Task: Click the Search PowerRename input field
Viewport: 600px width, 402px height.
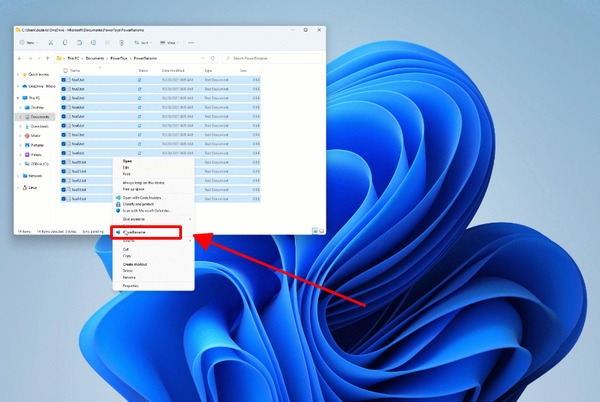Action: pos(272,59)
